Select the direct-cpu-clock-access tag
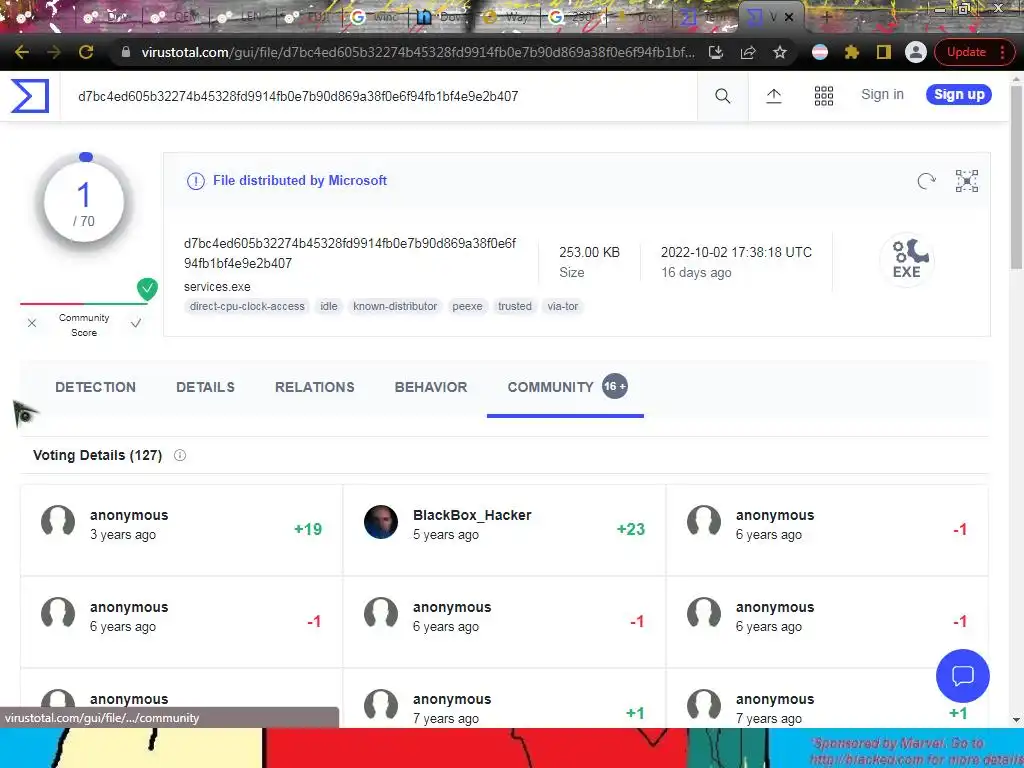The width and height of the screenshot is (1024, 768). (247, 306)
